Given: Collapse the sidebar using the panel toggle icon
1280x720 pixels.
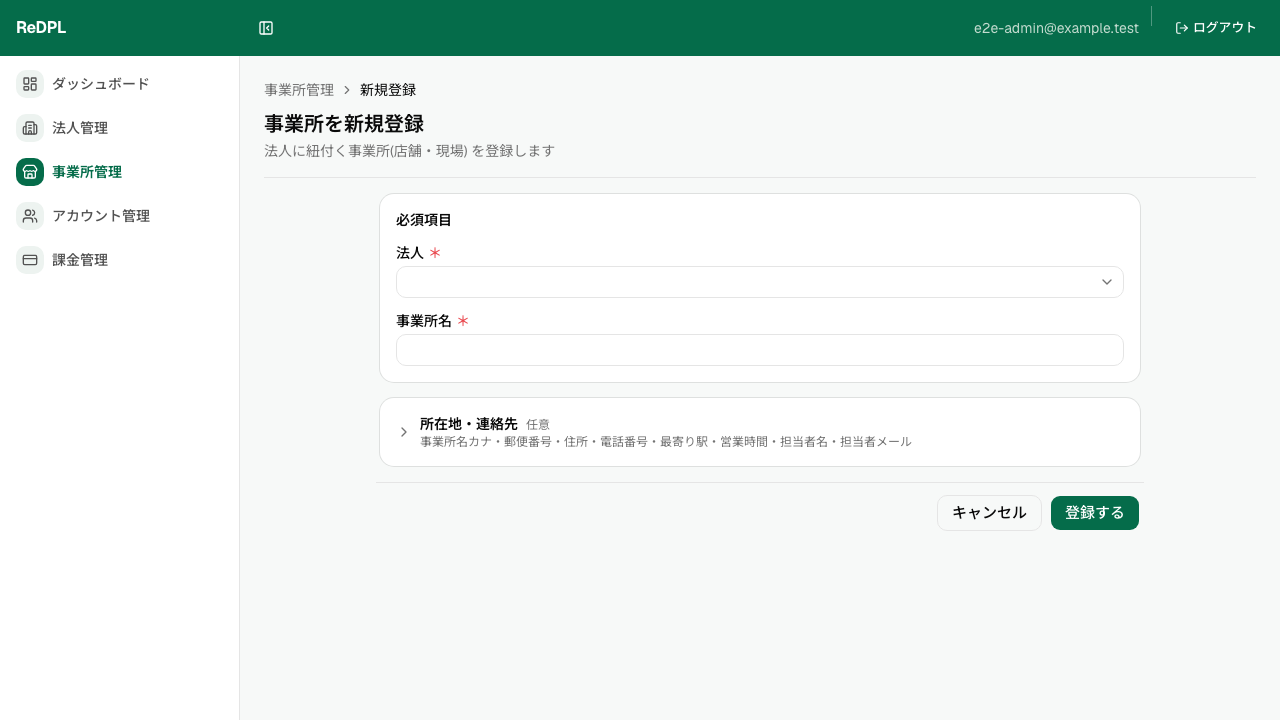Looking at the screenshot, I should tap(266, 28).
